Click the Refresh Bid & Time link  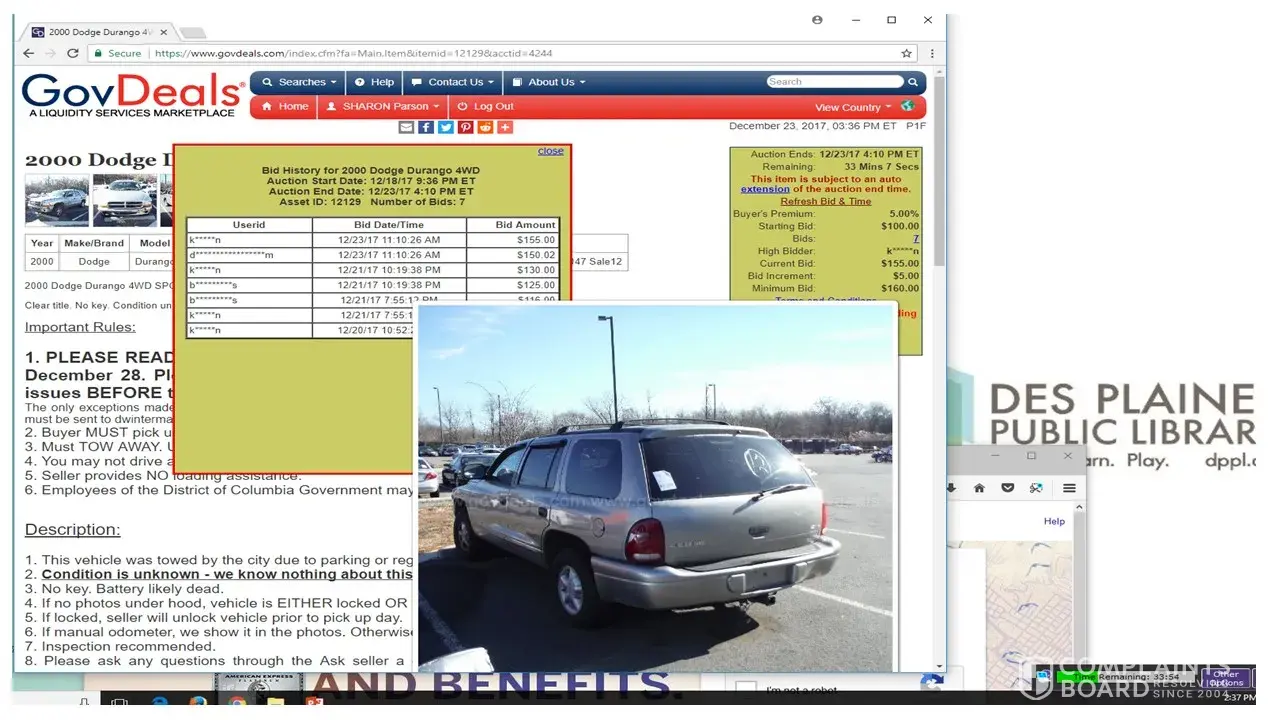point(825,201)
